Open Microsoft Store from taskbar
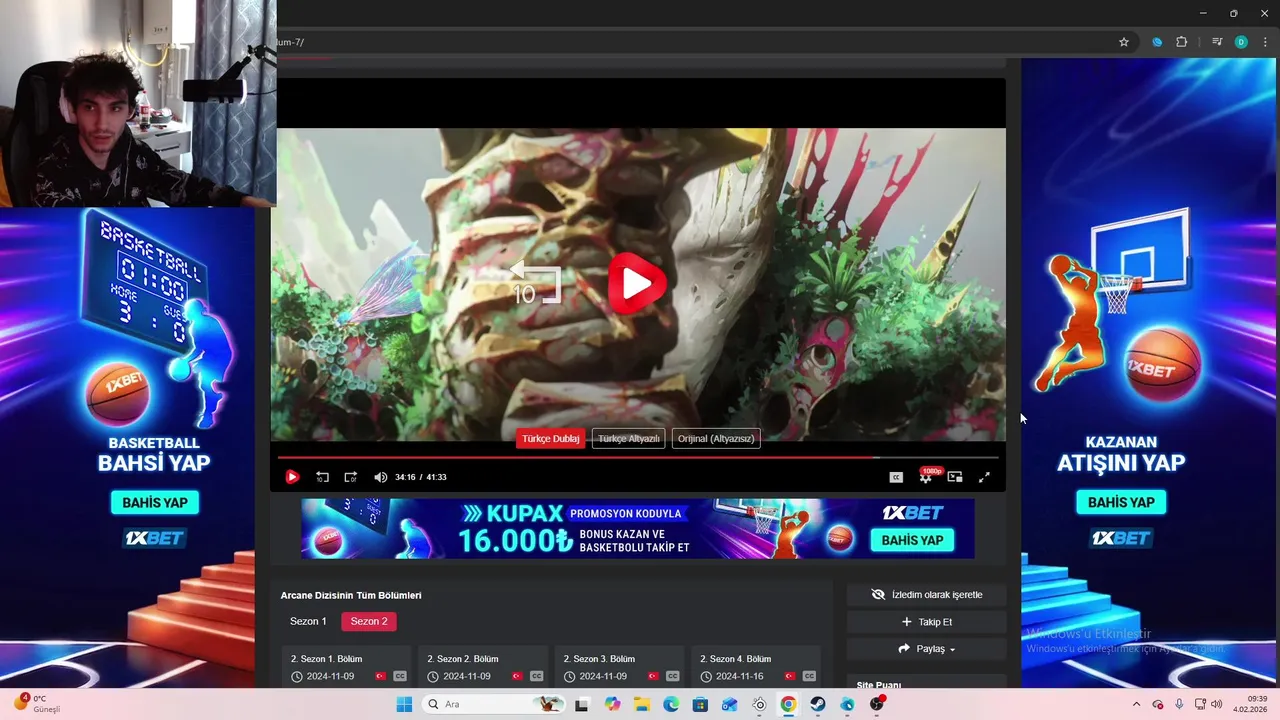The width and height of the screenshot is (1280, 720). pyautogui.click(x=700, y=704)
